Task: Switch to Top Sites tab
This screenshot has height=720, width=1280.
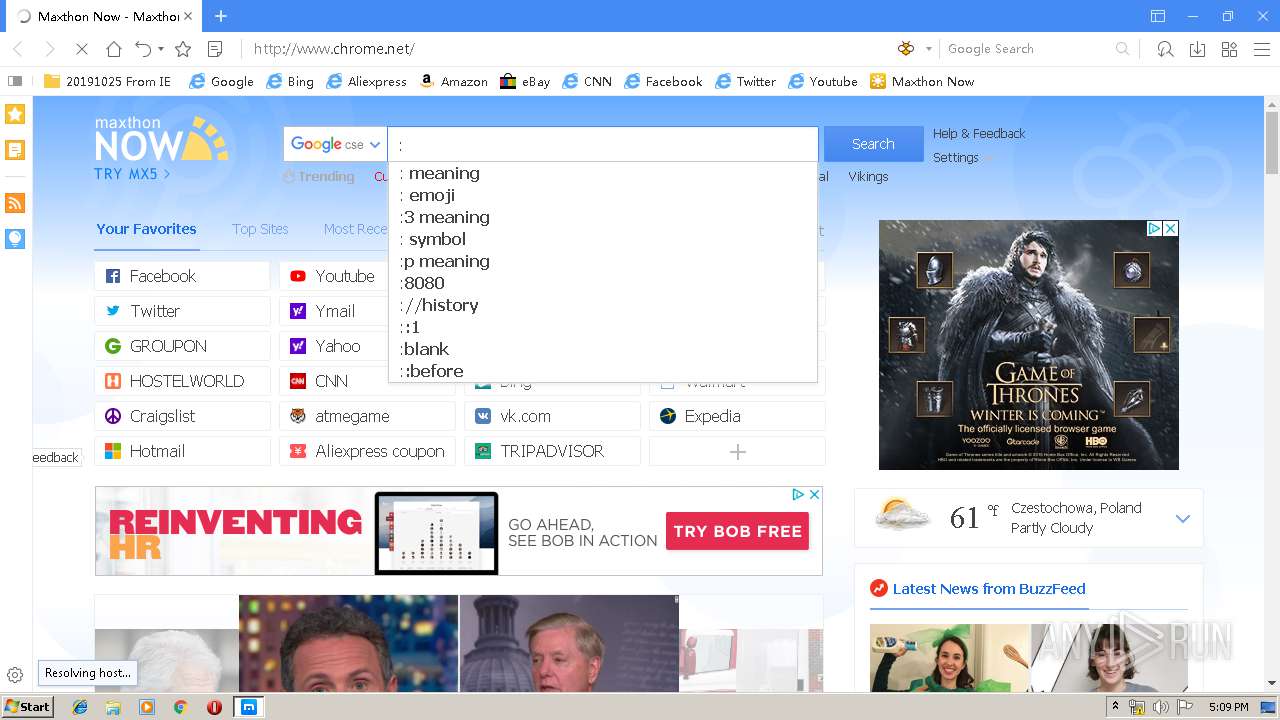Action: pos(260,229)
